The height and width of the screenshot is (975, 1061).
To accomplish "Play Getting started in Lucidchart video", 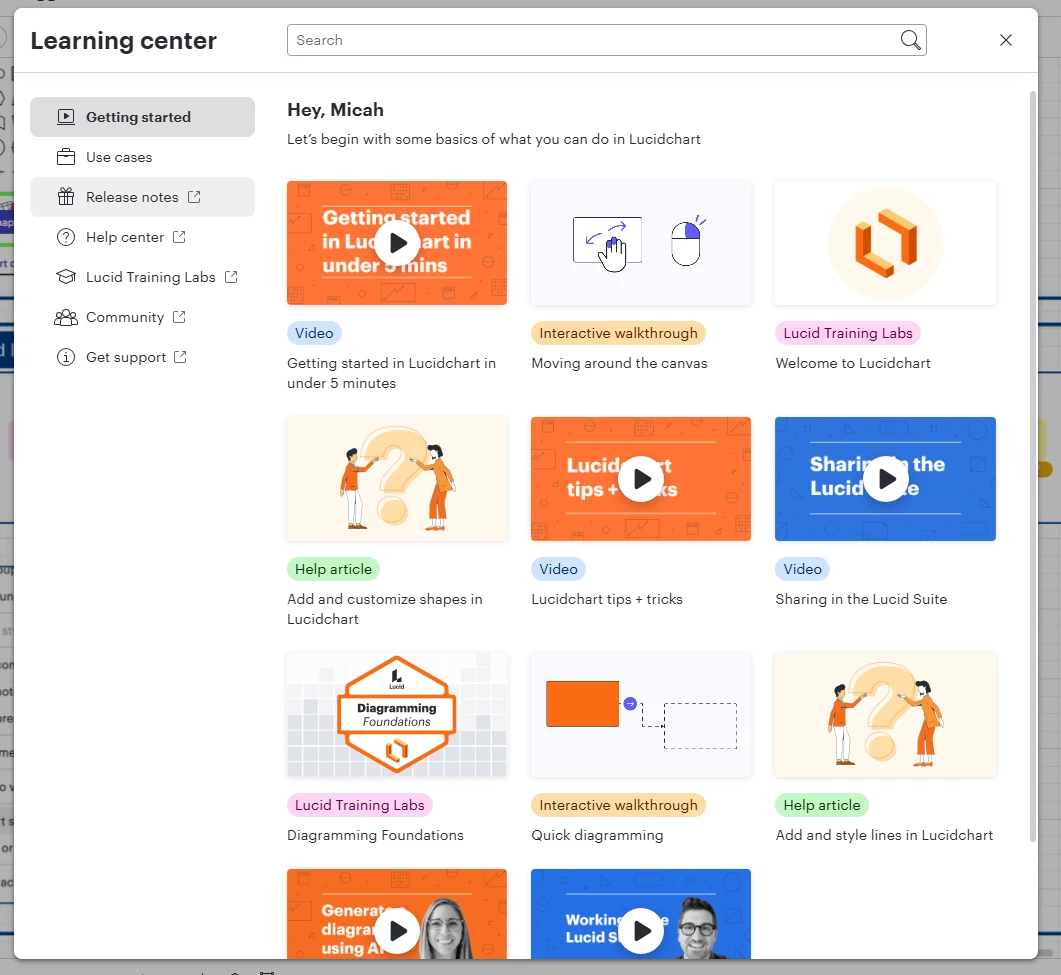I will 397,242.
